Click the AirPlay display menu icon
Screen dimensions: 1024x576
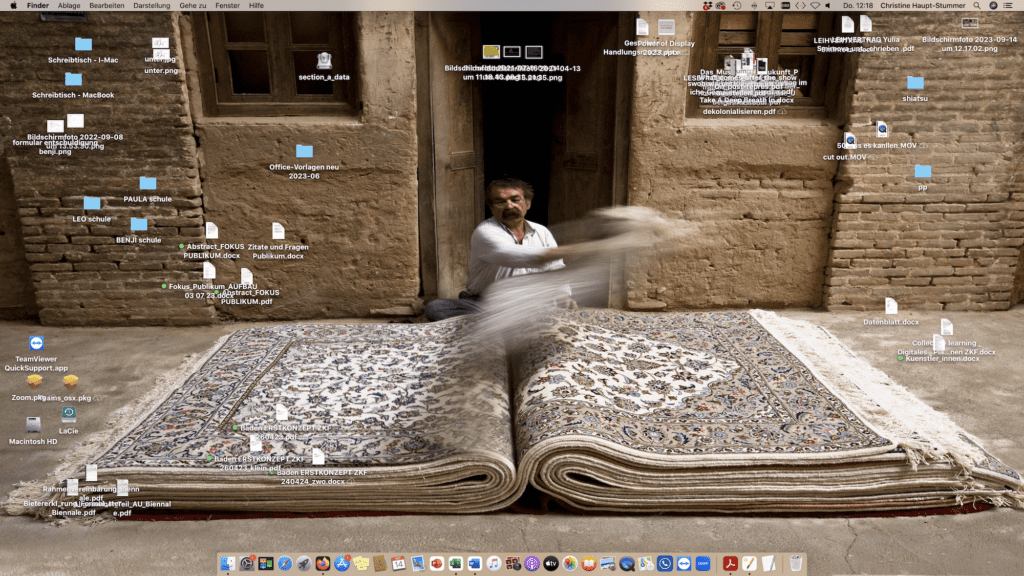pyautogui.click(x=769, y=5)
